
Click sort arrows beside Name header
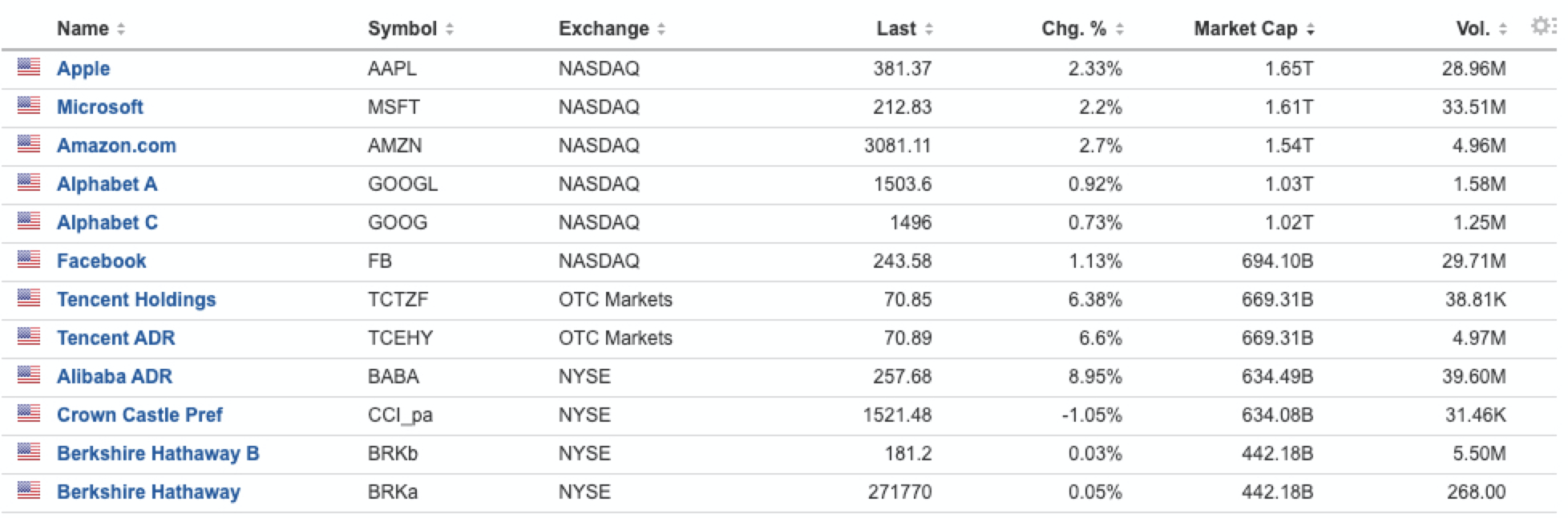(x=121, y=29)
